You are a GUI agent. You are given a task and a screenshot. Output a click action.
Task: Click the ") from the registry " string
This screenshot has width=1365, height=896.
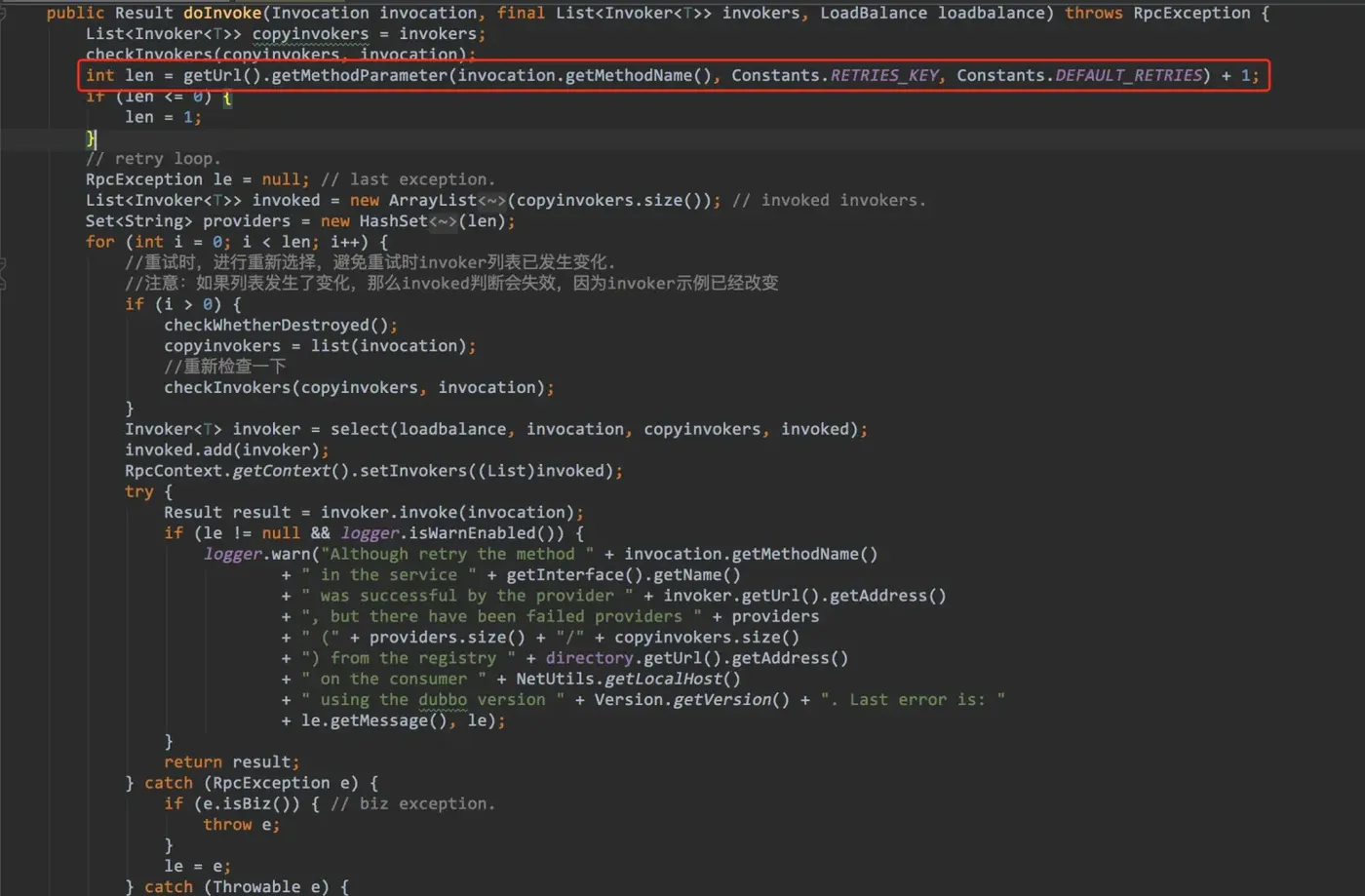pos(409,658)
